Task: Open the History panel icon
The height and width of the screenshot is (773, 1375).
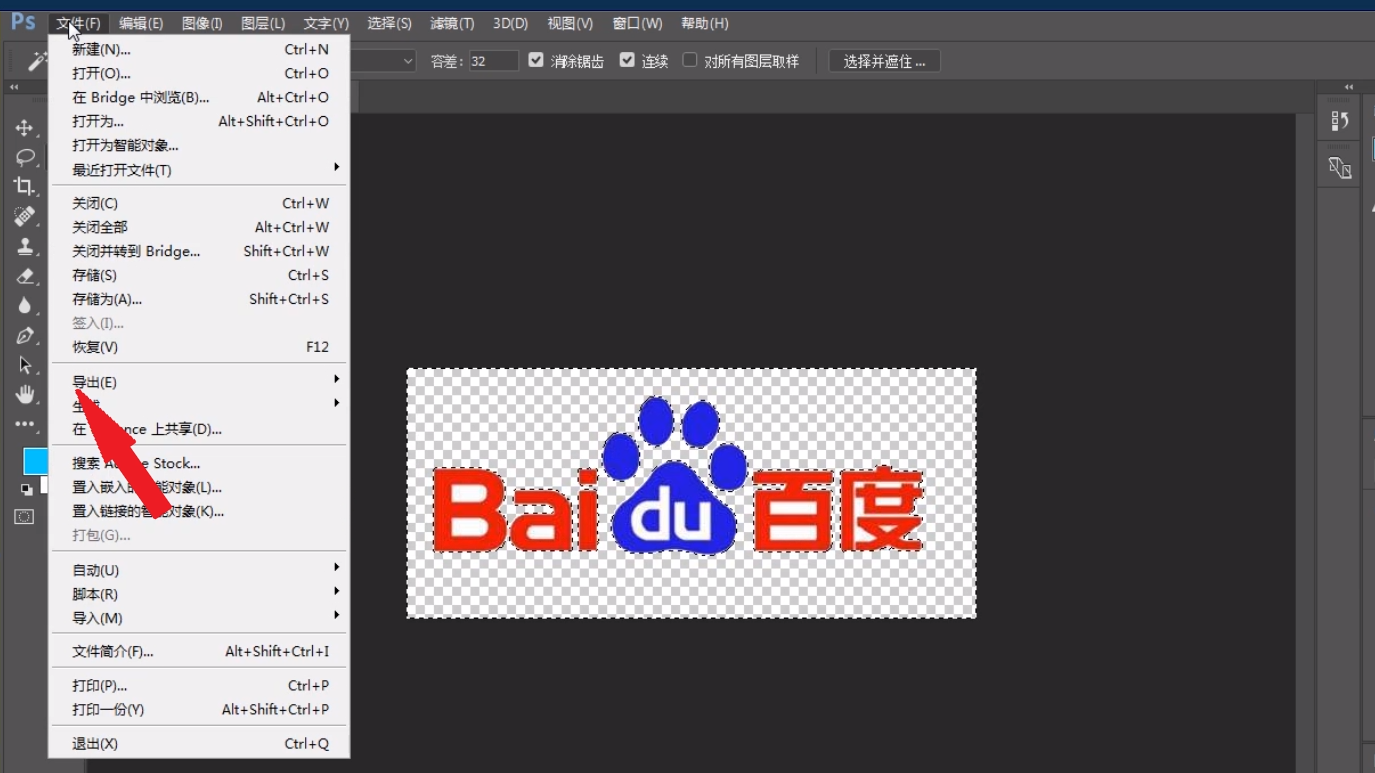Action: point(1340,119)
